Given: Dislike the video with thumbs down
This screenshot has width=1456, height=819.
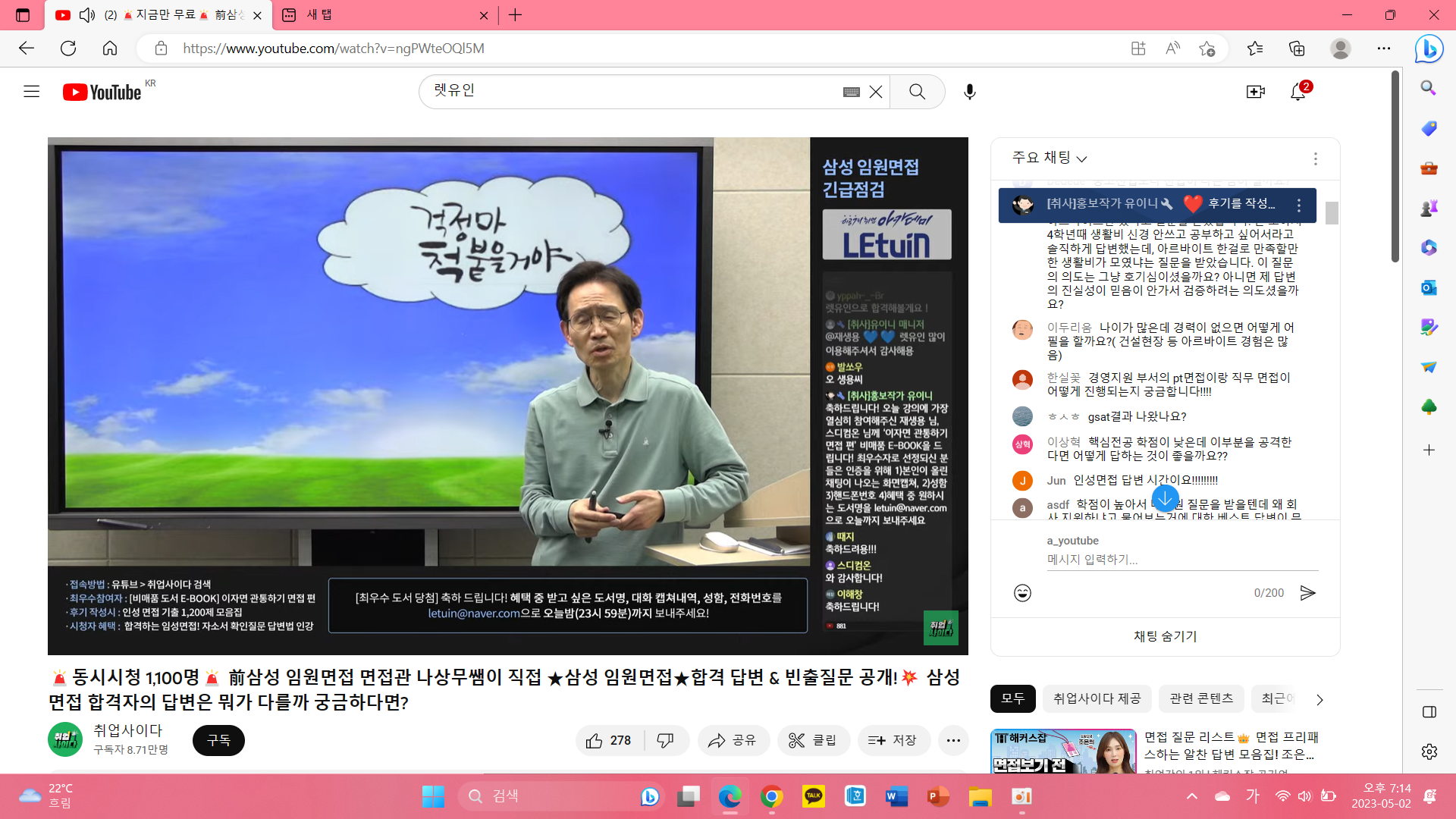Looking at the screenshot, I should [x=666, y=740].
